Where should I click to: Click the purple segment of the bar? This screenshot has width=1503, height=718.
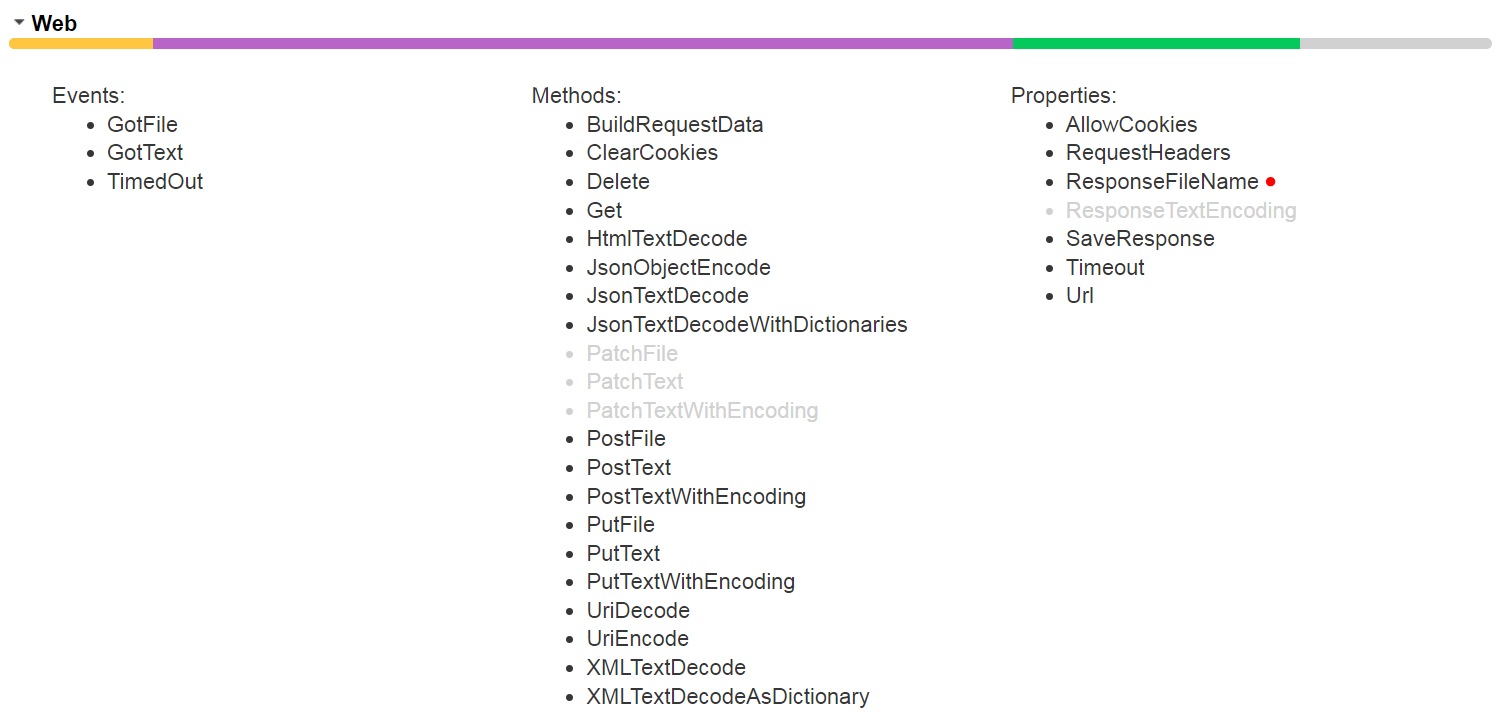click(x=582, y=44)
